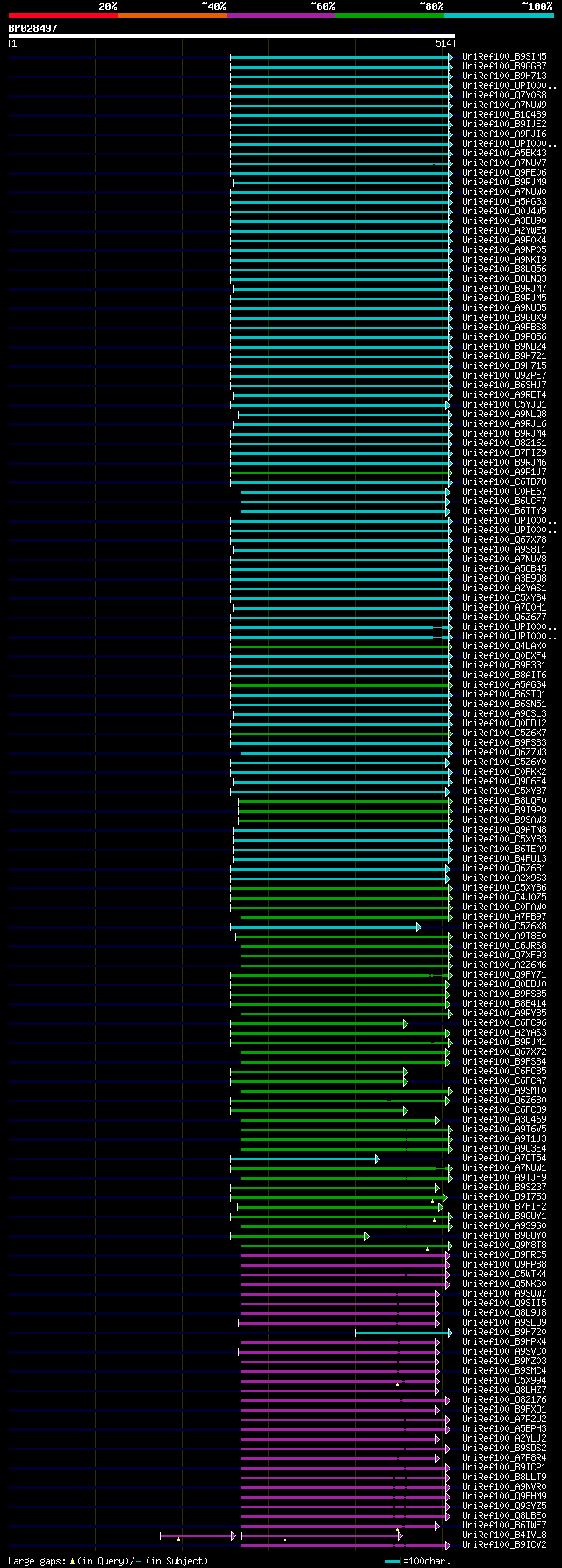
Task: Select the UniRef100_B9MZ03 label
Action: point(504,1361)
